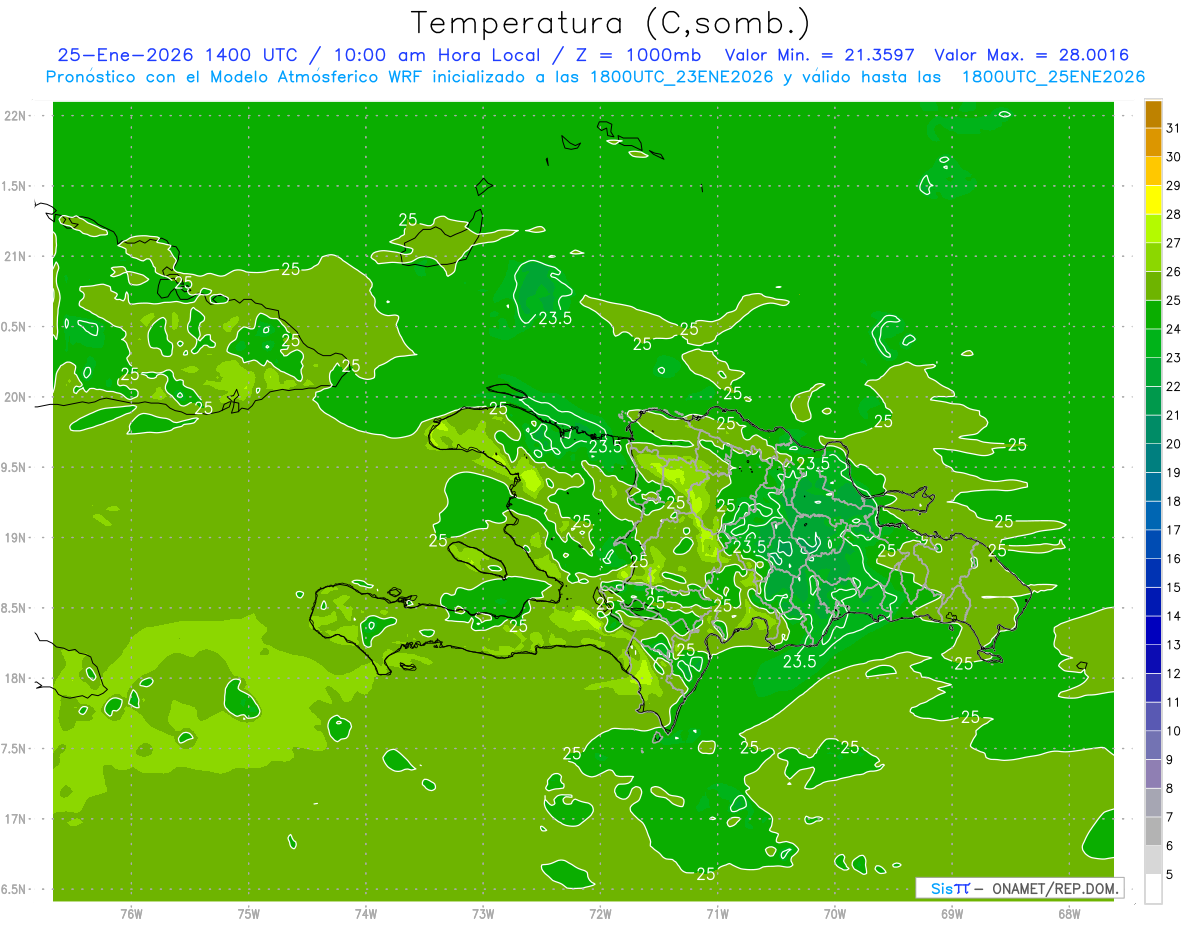Click the "Valor Max. = 28.0016" readout
Screen dimensions: 1200x927
click(1032, 55)
